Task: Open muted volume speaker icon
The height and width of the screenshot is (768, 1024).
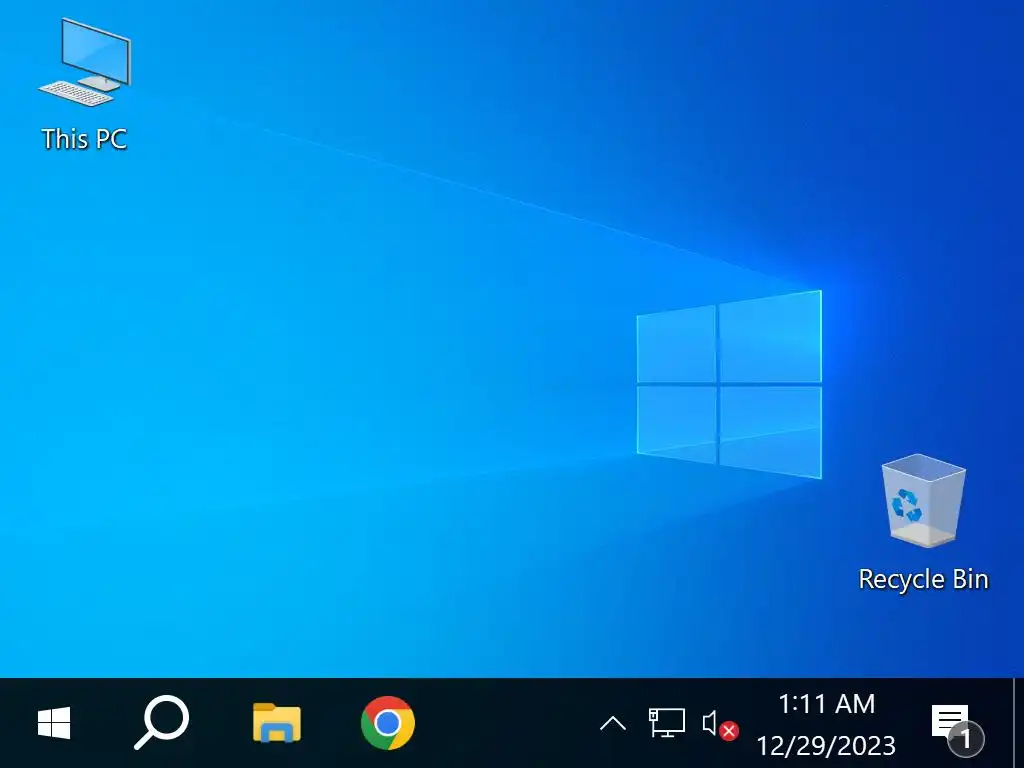Action: pos(720,724)
